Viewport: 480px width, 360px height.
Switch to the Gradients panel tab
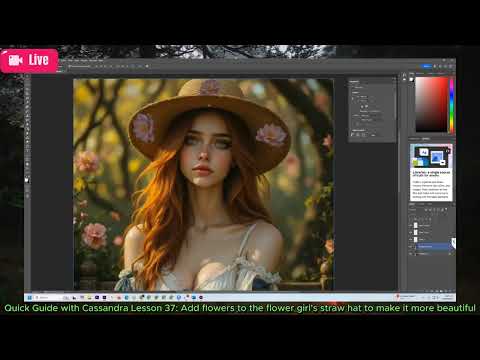(430, 73)
